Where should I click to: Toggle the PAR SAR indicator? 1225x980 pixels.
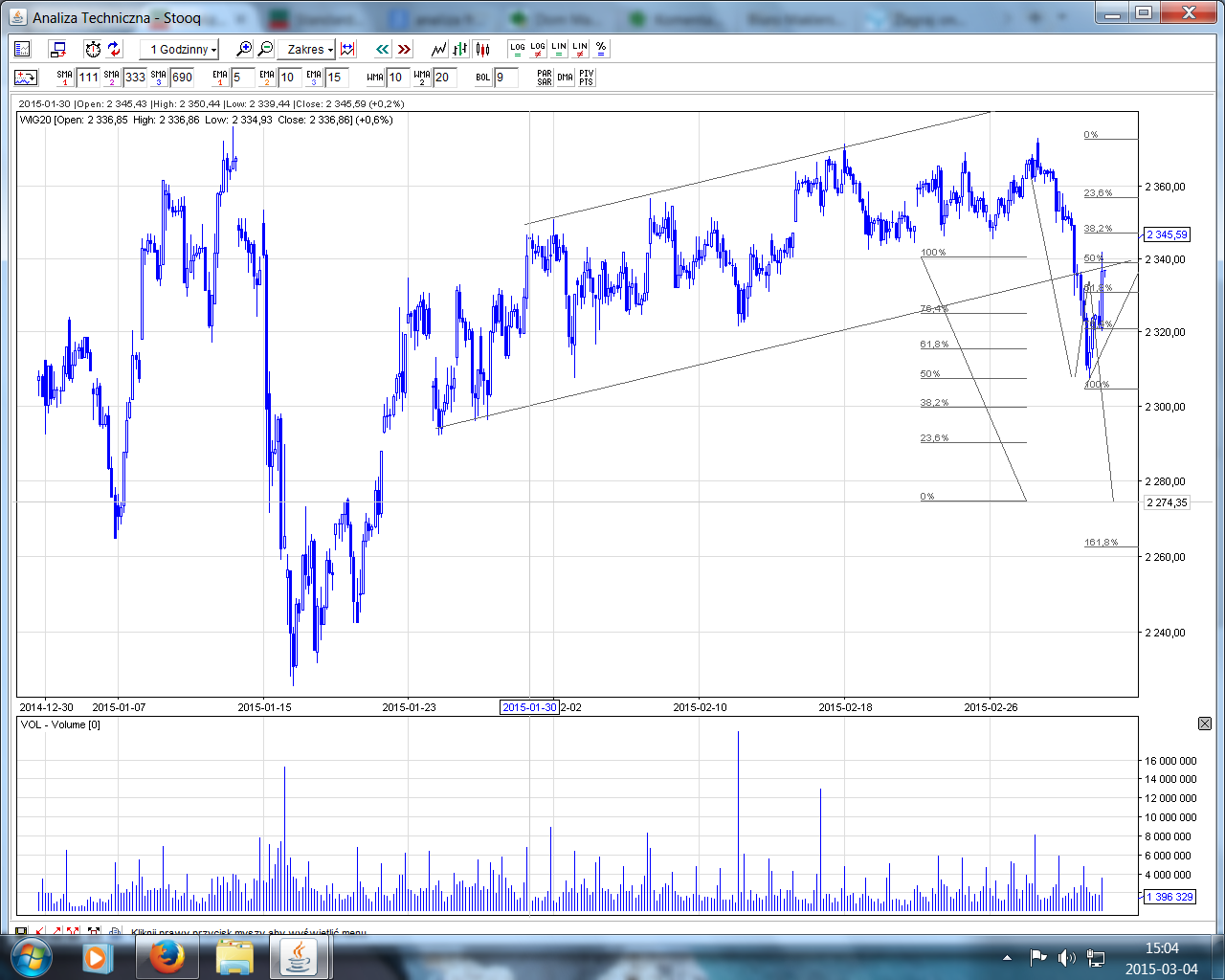coord(545,78)
